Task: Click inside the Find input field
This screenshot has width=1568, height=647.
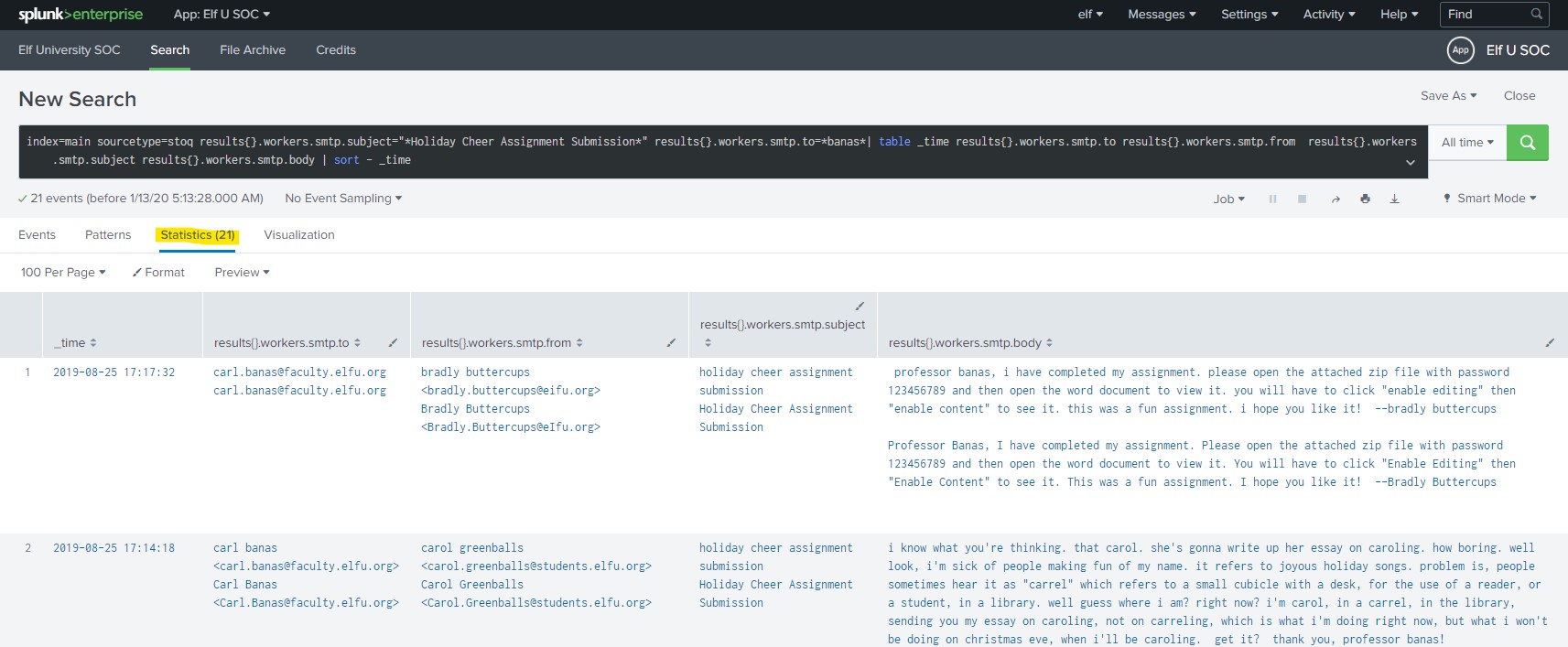Action: (1485, 15)
